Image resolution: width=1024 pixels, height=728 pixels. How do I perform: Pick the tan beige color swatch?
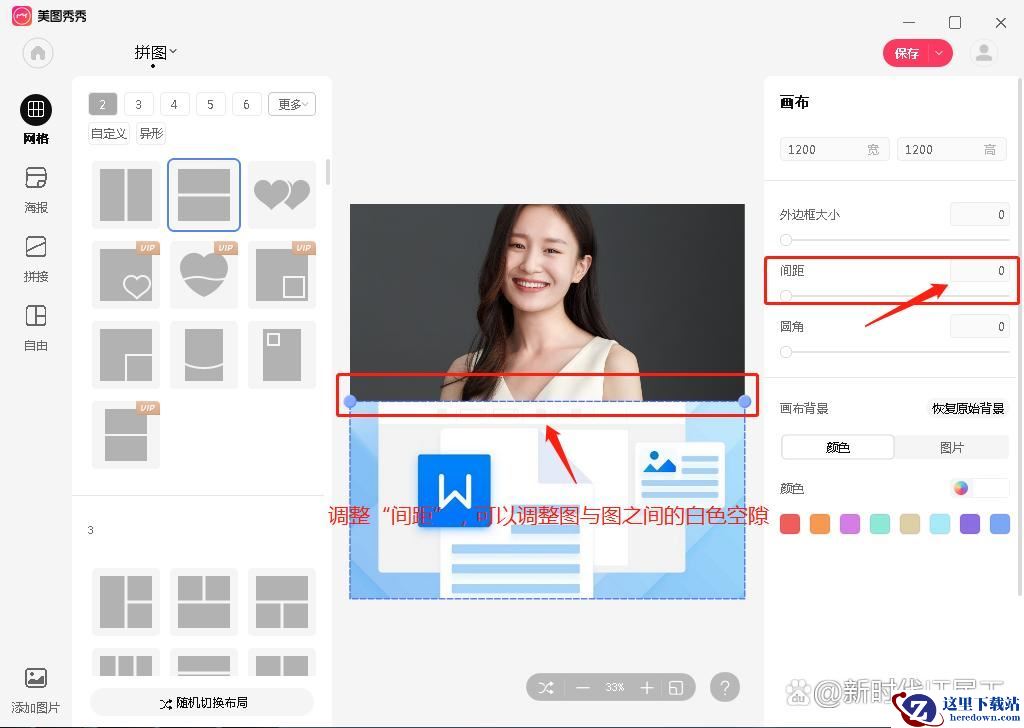pos(910,524)
